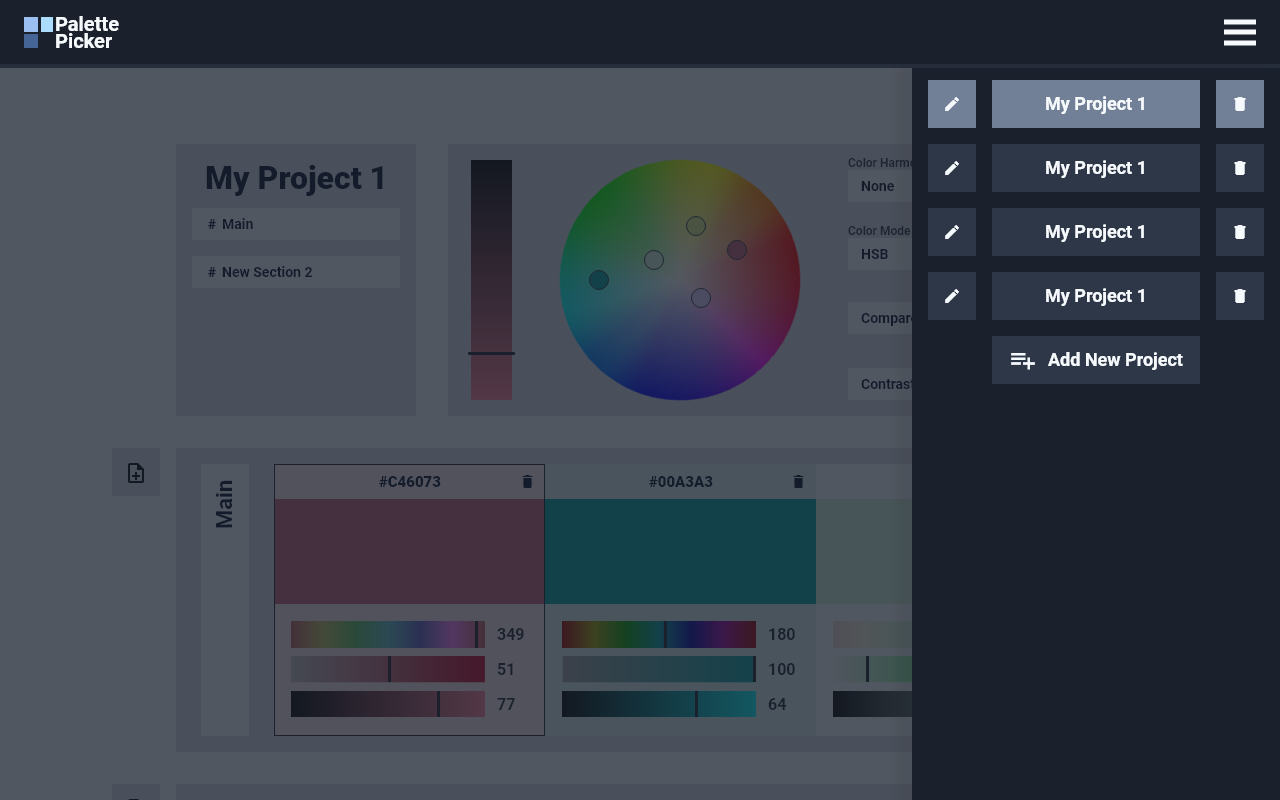The image size is (1280, 800).
Task: Pick a color on the color wheel
Action: click(x=680, y=281)
